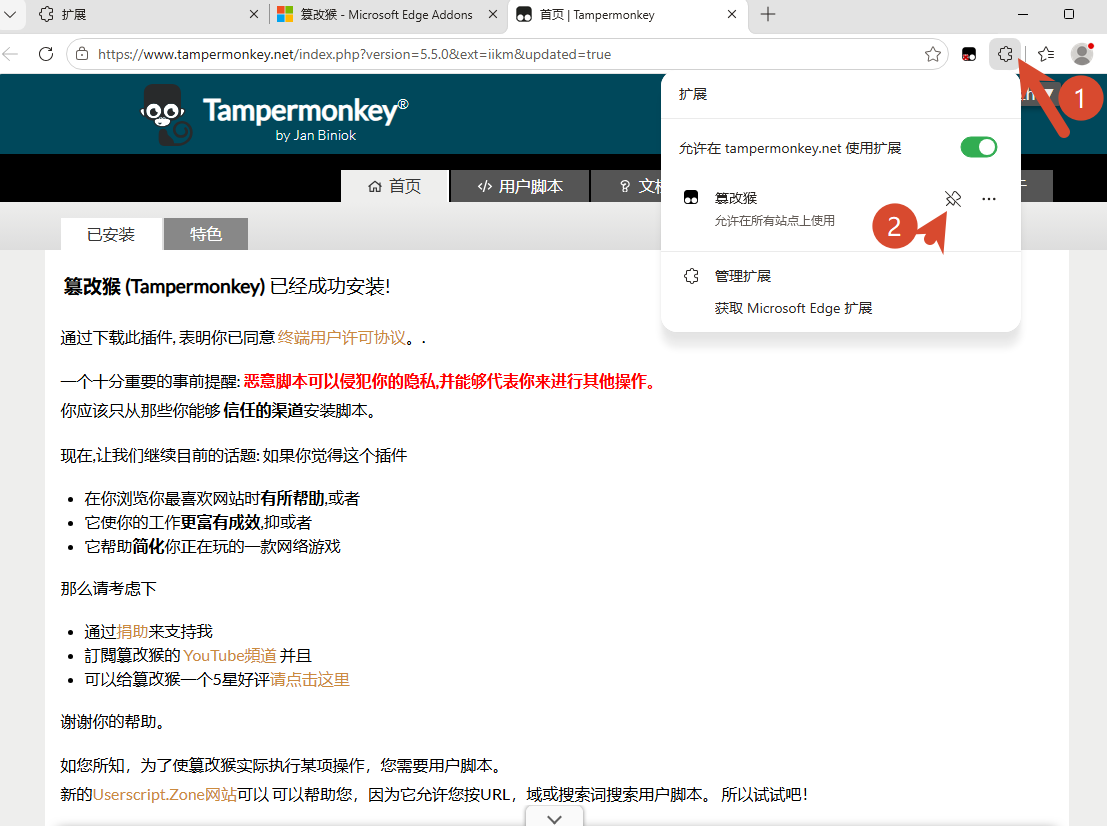This screenshot has height=826, width=1107.
Task: Open the 用户脚本 navigation tab
Action: click(x=520, y=186)
